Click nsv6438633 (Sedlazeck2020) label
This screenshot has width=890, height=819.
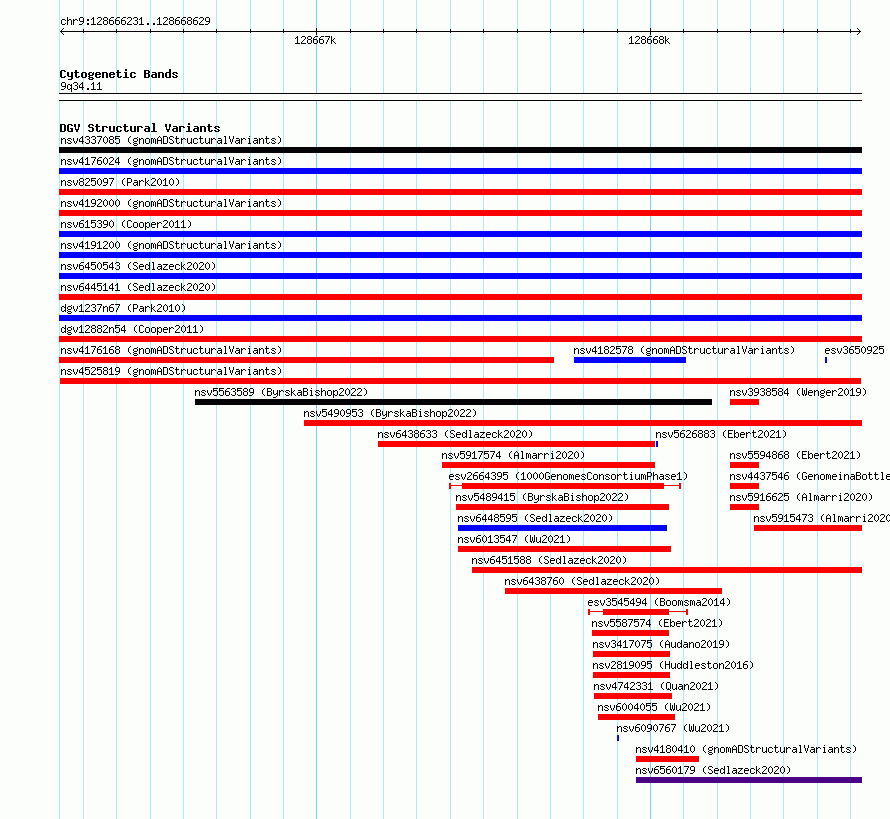click(455, 434)
